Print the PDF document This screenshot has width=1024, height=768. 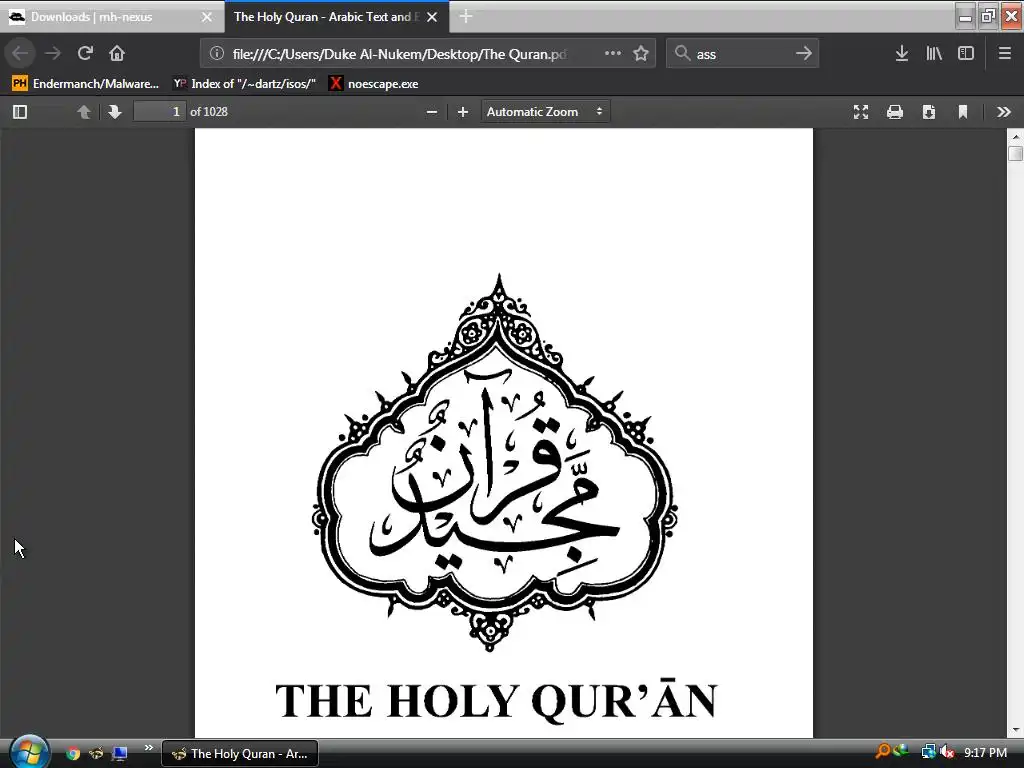tap(895, 112)
